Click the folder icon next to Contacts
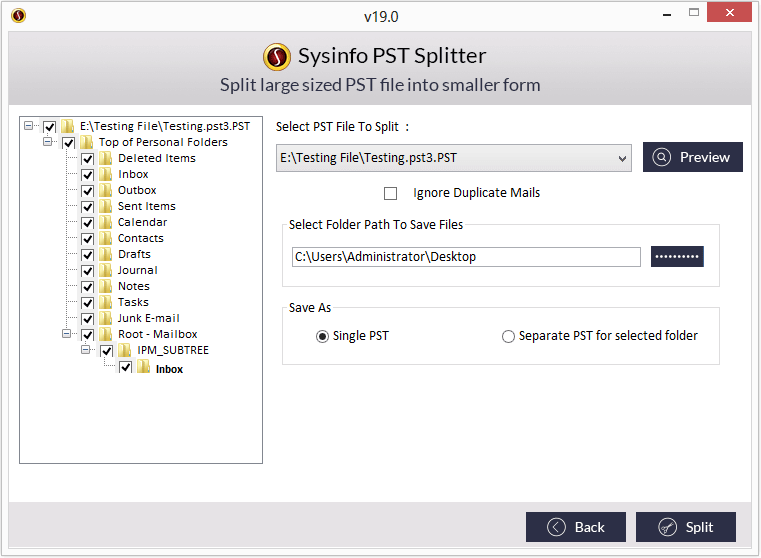The image size is (761, 558). point(105,238)
